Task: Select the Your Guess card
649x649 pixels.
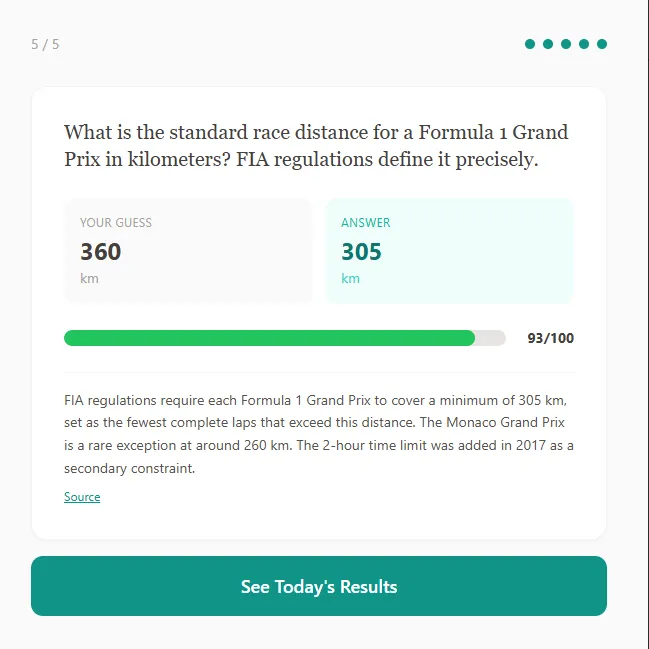Action: (188, 251)
